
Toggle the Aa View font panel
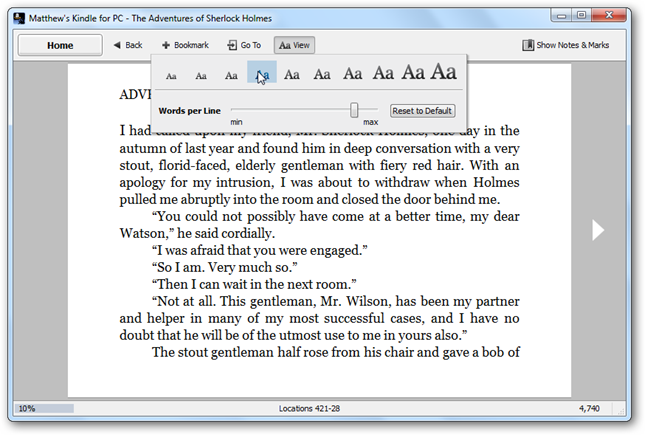click(x=295, y=45)
